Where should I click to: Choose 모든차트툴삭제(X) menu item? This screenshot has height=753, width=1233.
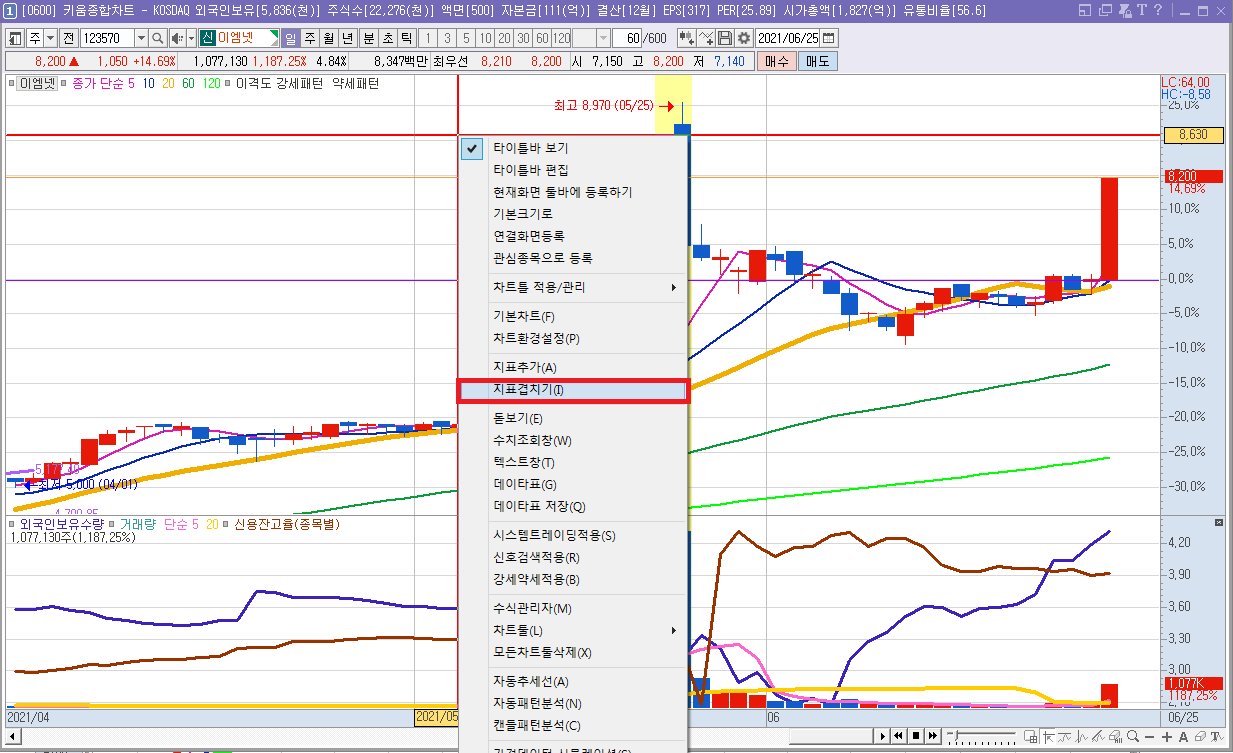573,653
